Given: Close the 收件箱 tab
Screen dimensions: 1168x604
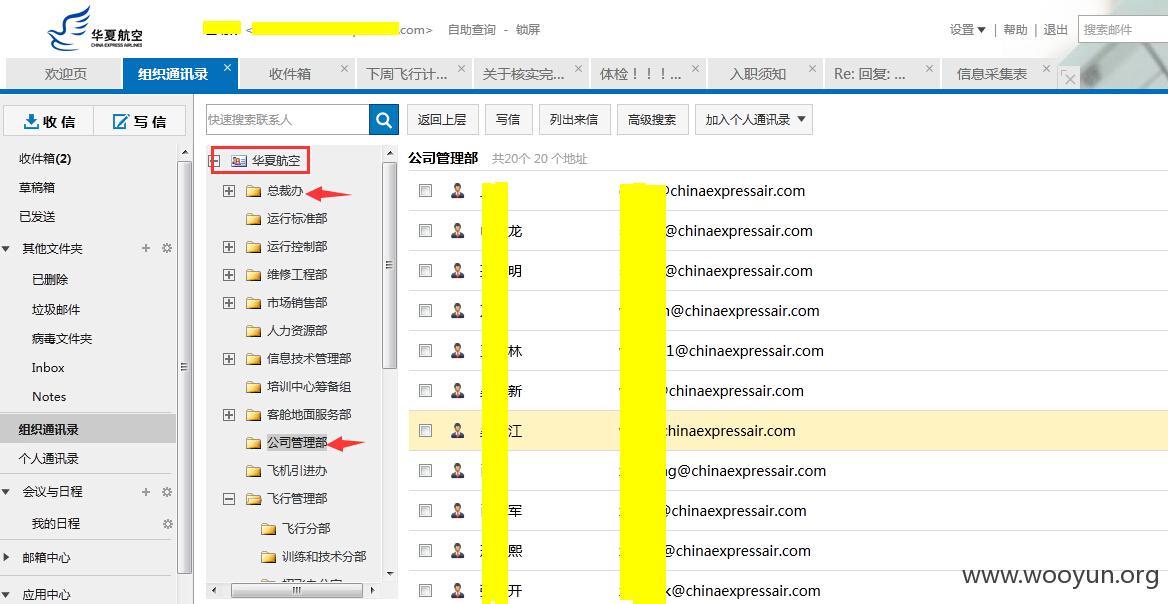Looking at the screenshot, I should 344,68.
